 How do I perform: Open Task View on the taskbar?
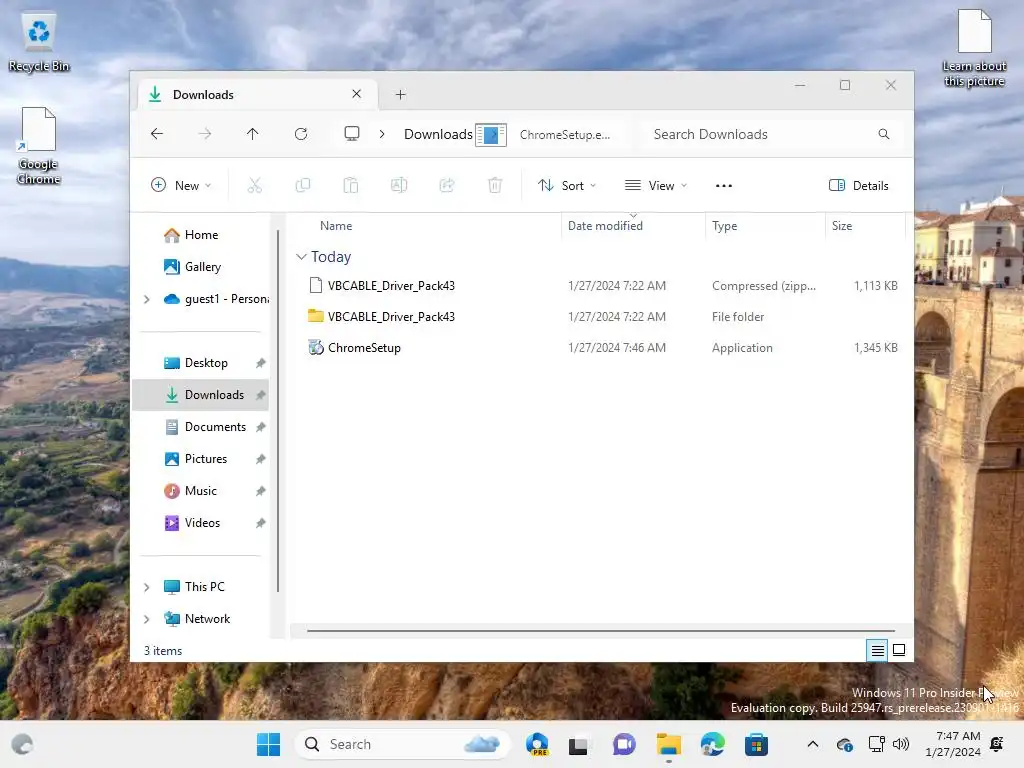[x=578, y=744]
